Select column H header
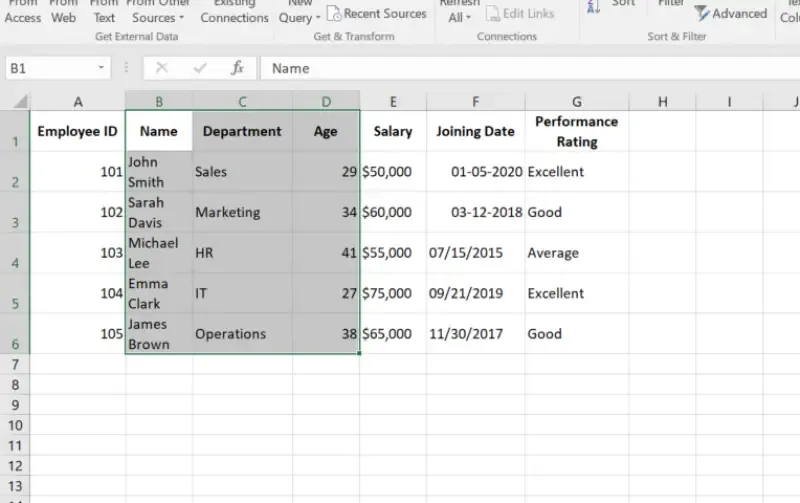The height and width of the screenshot is (503, 800). pos(662,102)
